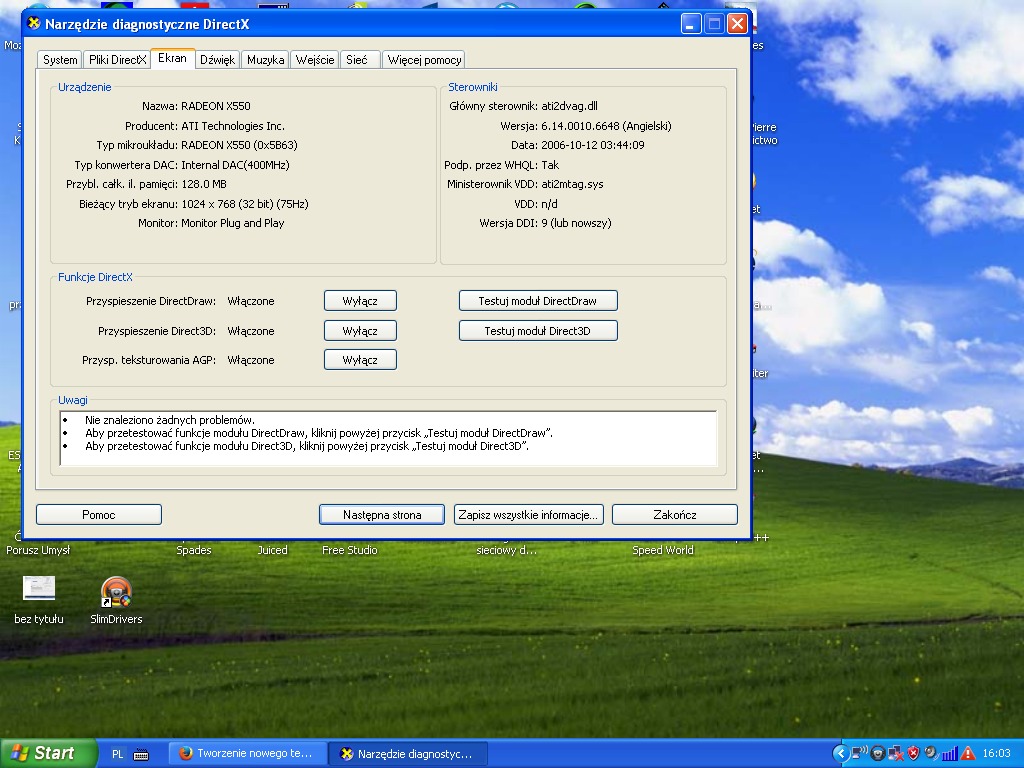
Task: Select 'Narzędzie diagnostyc...' taskbar button
Action: [x=408, y=754]
